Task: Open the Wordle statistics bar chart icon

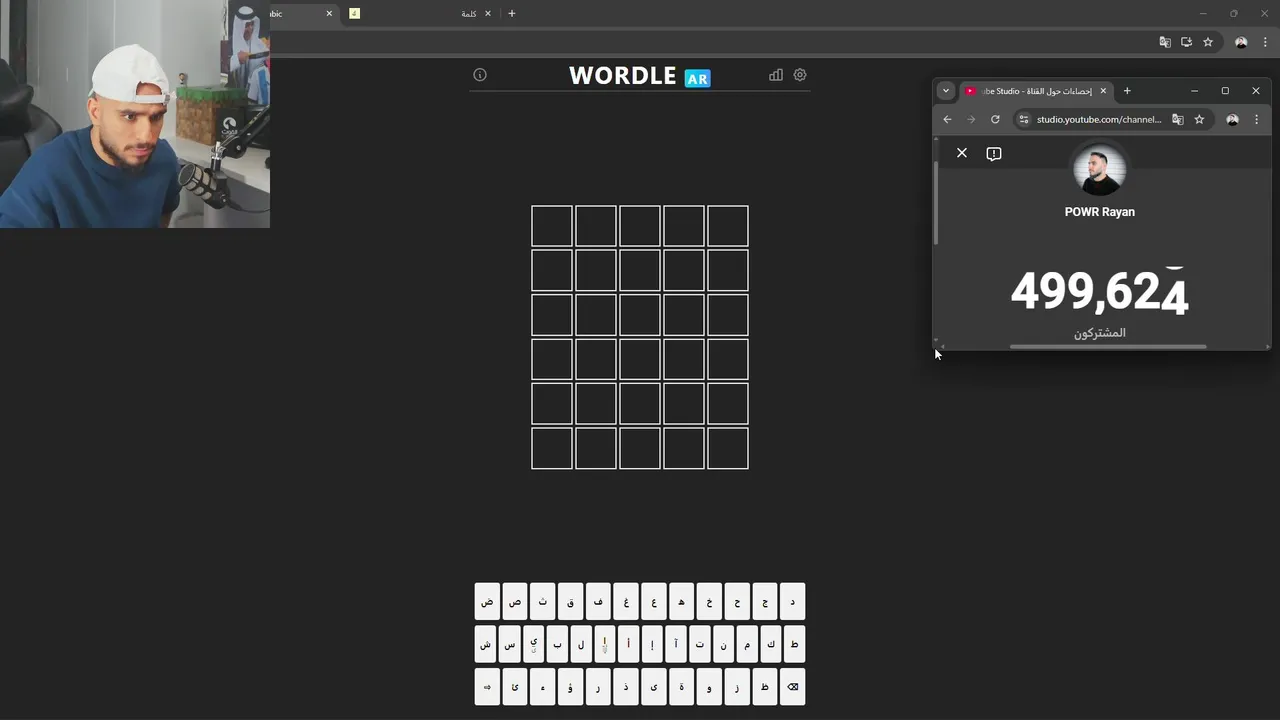Action: click(776, 75)
